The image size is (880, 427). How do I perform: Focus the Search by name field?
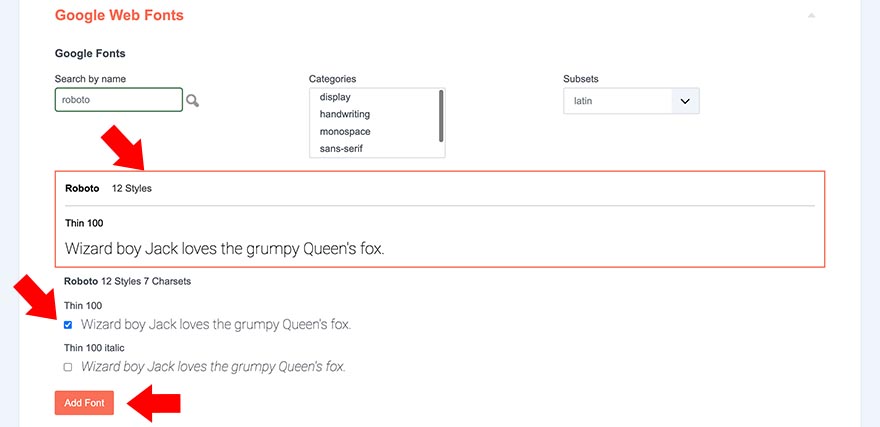point(119,100)
